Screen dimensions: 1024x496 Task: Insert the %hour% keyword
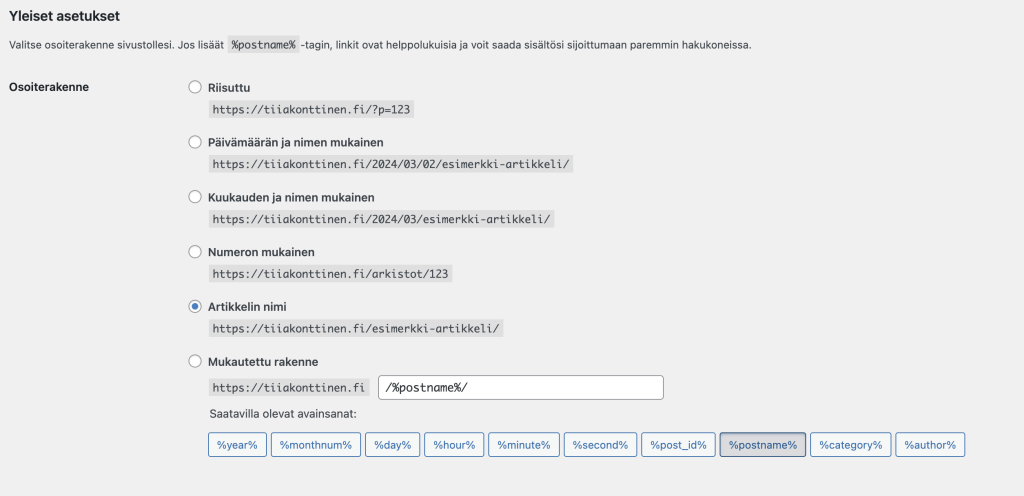454,445
